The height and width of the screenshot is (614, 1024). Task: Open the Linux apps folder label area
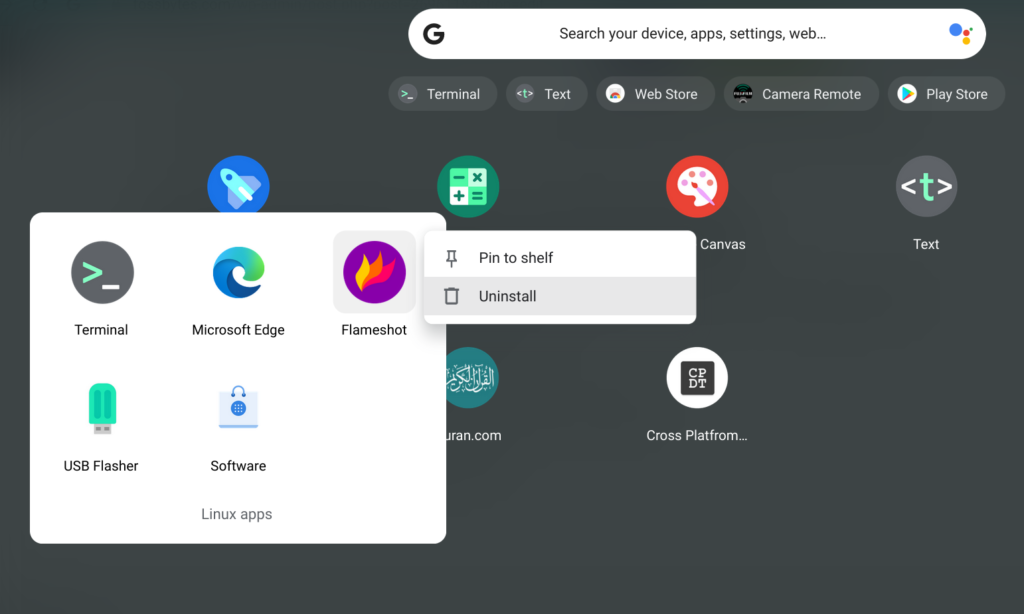point(237,513)
